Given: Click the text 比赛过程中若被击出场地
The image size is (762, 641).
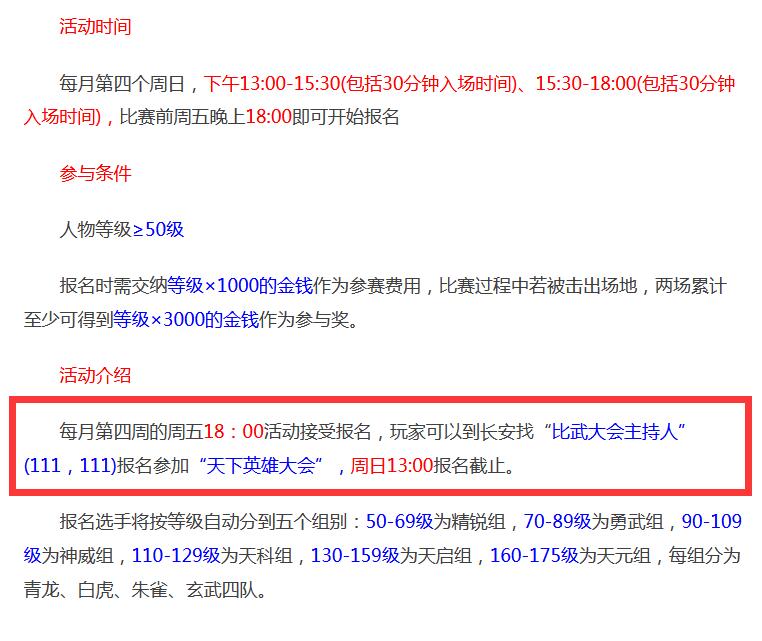Looking at the screenshot, I should click(538, 285).
